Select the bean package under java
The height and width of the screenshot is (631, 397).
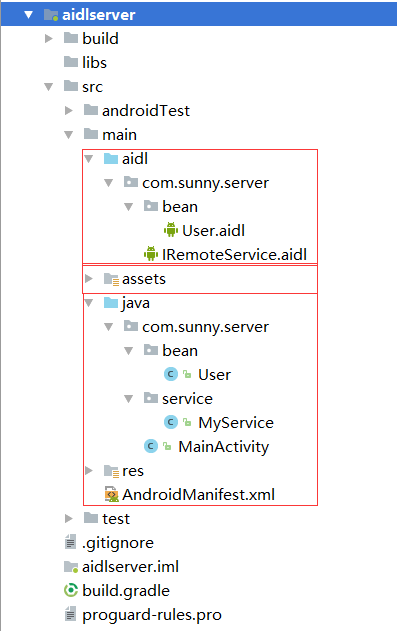pos(180,351)
